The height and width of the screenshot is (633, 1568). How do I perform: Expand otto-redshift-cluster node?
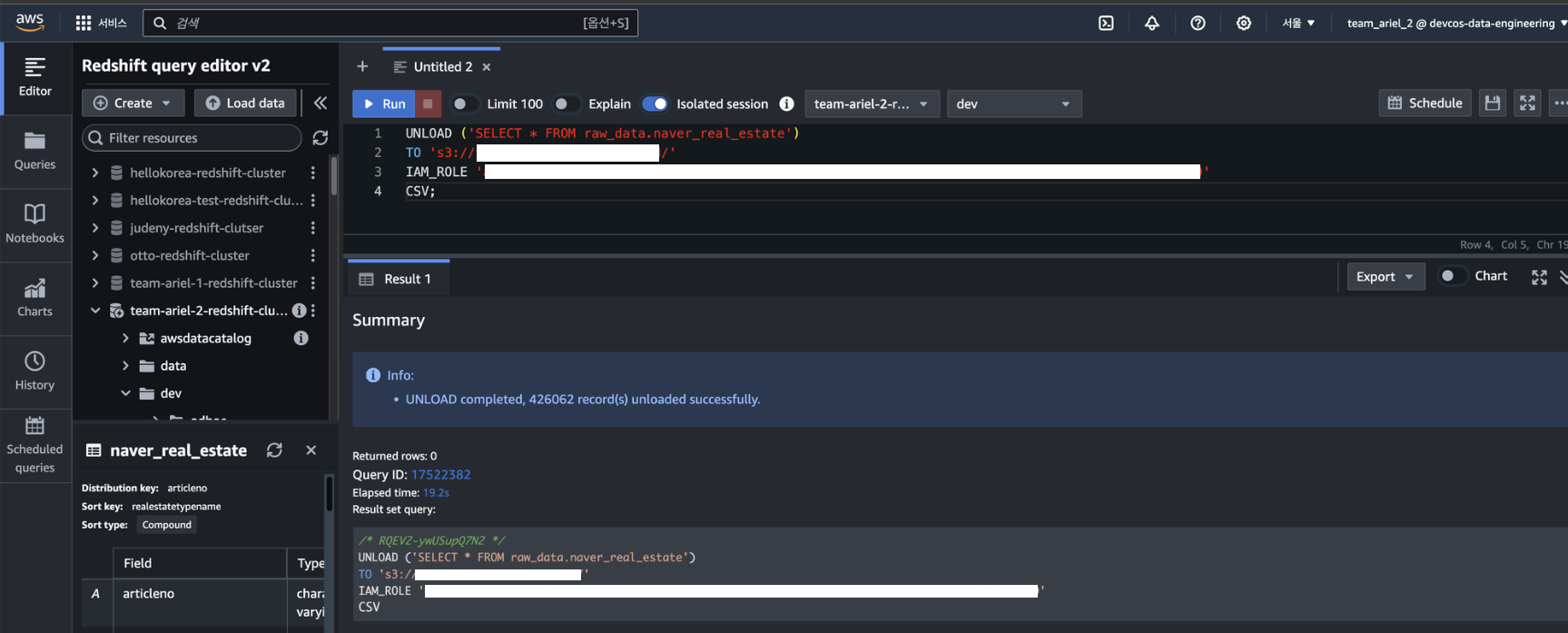click(x=95, y=255)
